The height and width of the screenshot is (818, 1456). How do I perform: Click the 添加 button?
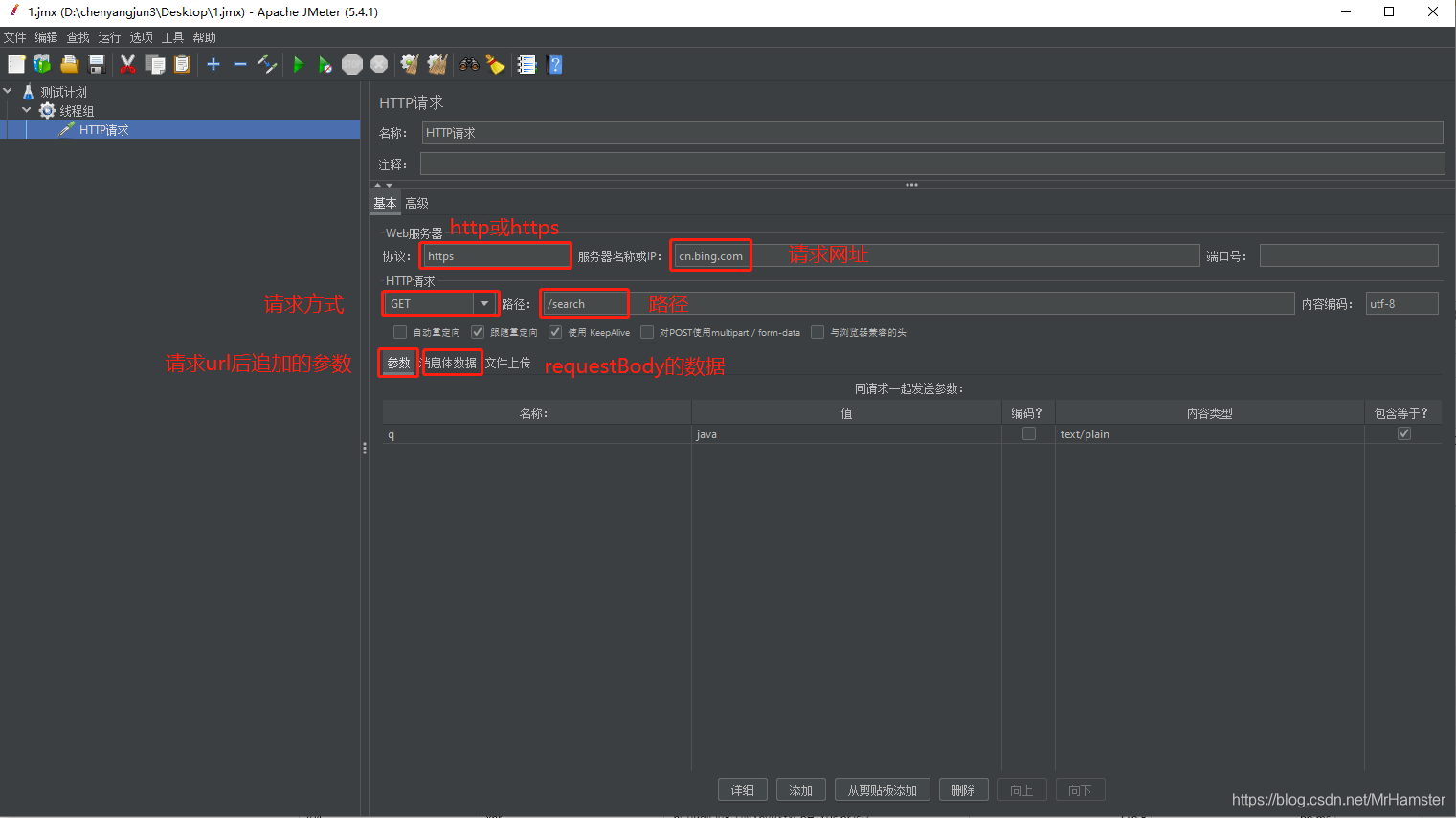(801, 790)
